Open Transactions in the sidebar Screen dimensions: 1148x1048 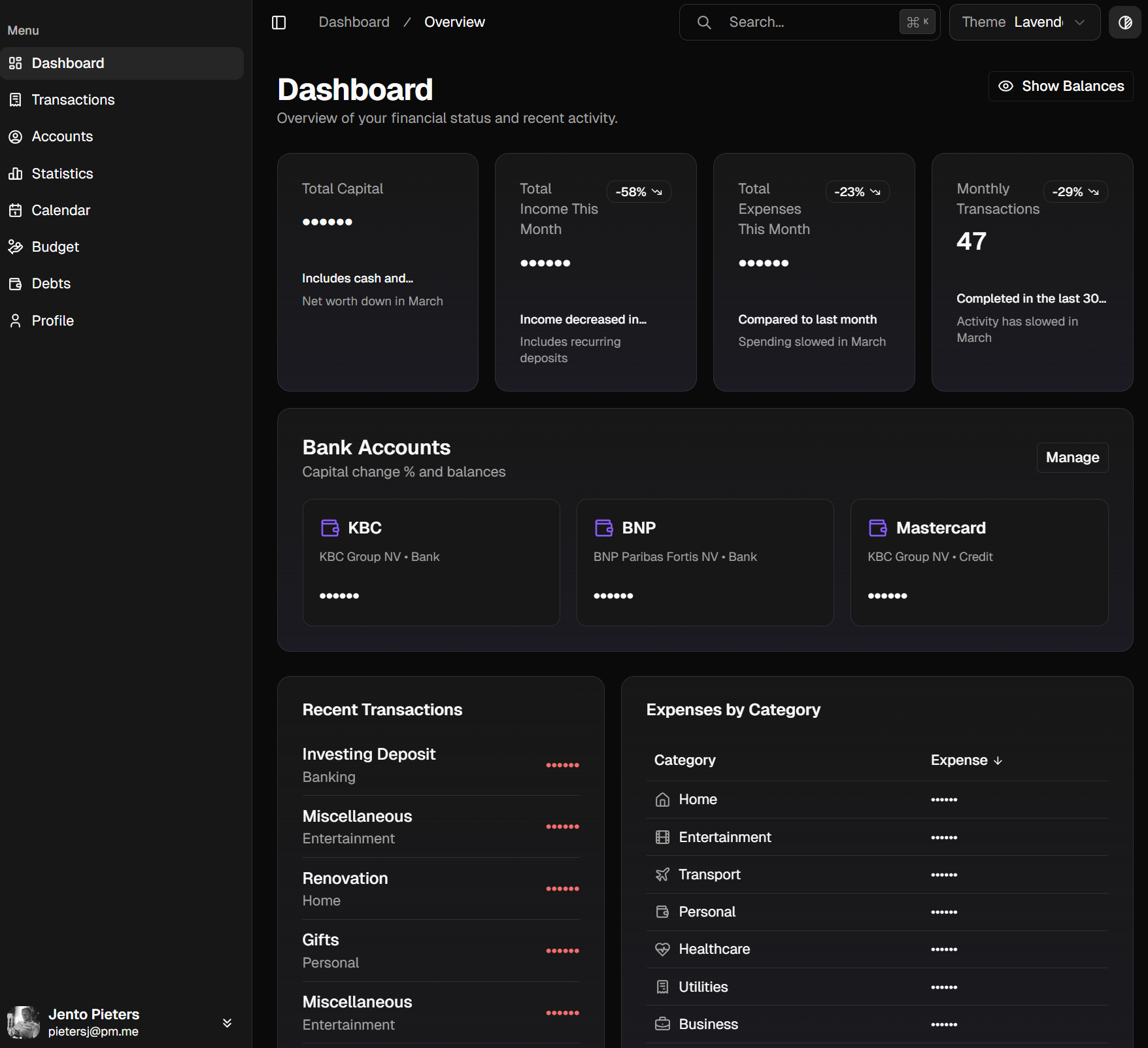click(x=73, y=100)
